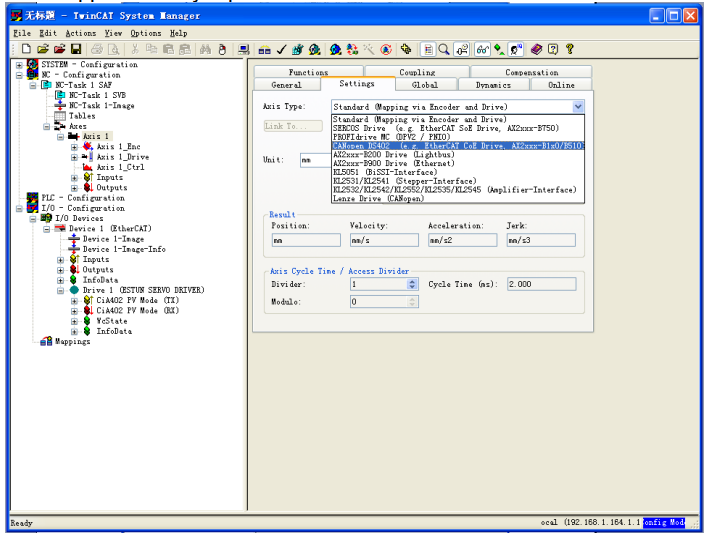The width and height of the screenshot is (707, 535).
Task: Click the Position unit field
Action: (x=306, y=240)
